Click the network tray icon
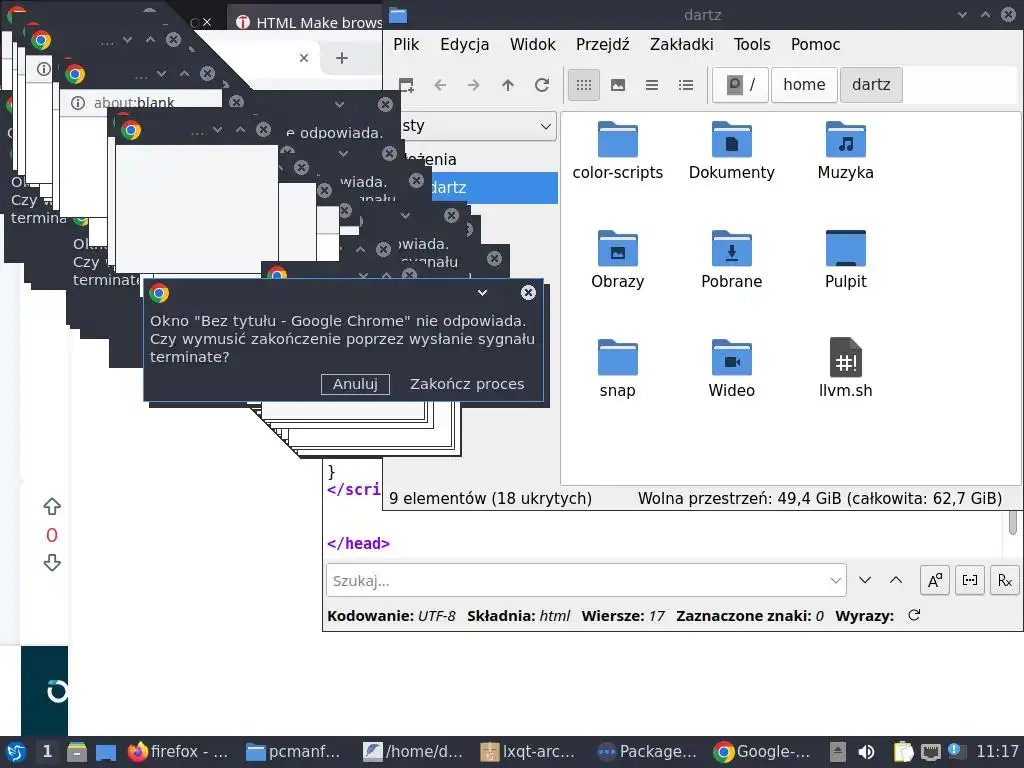The height and width of the screenshot is (768, 1024). [931, 752]
